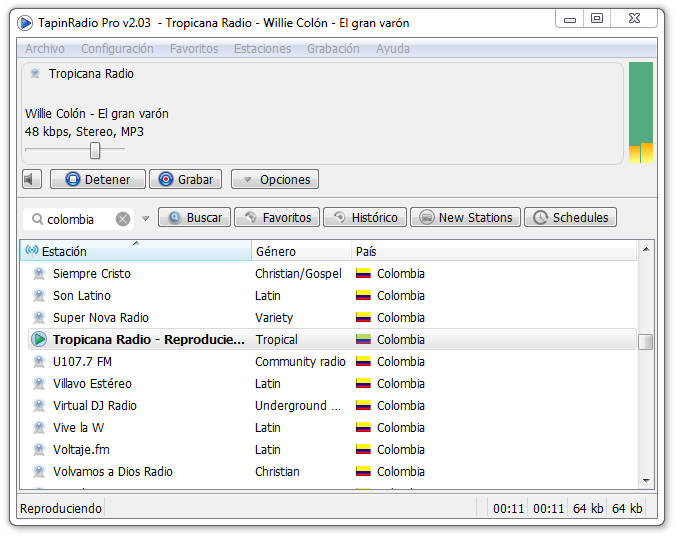Click the Willie Colón - El gran varón track text

[x=96, y=113]
